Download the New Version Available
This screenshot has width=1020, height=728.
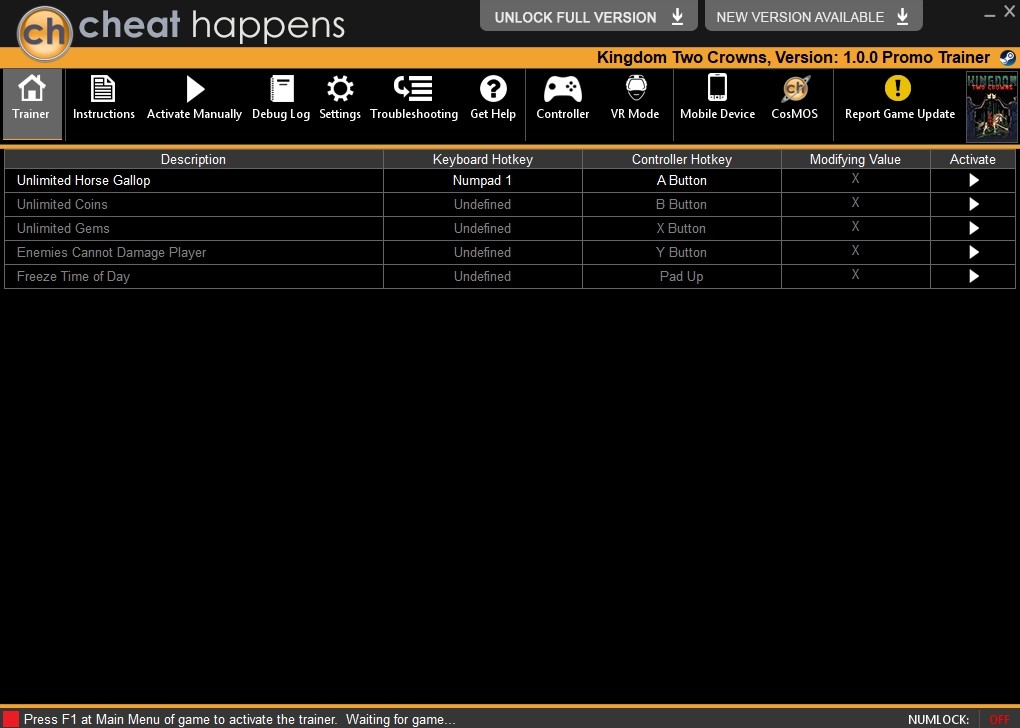[x=814, y=16]
